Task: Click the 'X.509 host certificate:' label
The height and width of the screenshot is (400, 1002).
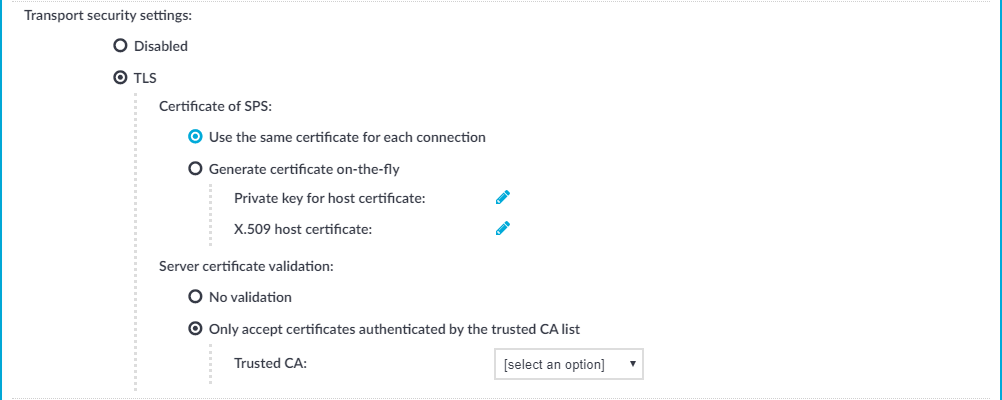Action: tap(304, 229)
